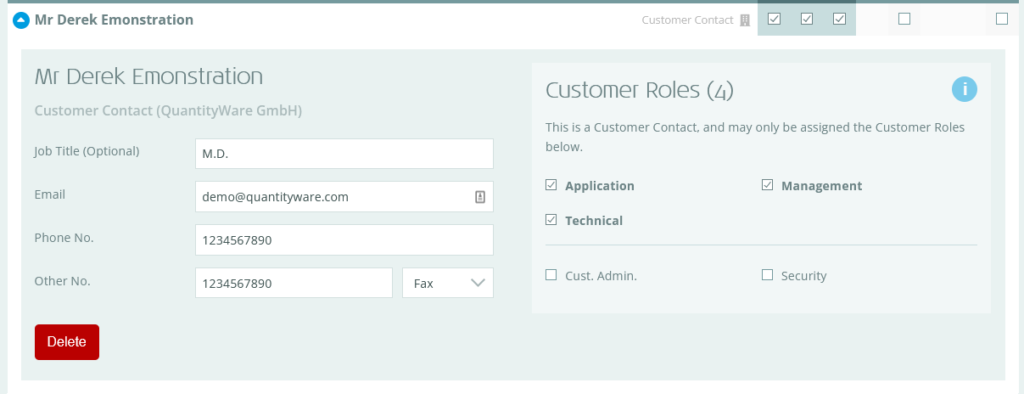Click the Other No. input field
Viewport: 1024px width, 394px height.
tap(294, 283)
